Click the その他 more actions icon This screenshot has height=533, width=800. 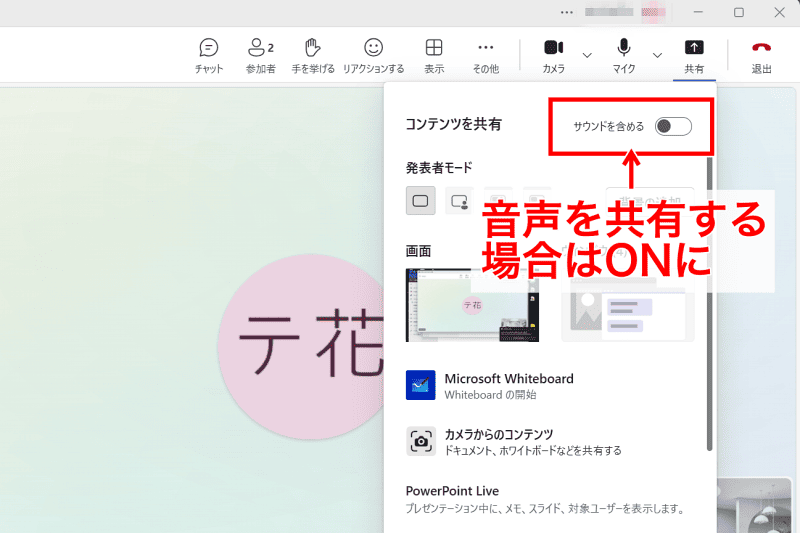point(486,55)
